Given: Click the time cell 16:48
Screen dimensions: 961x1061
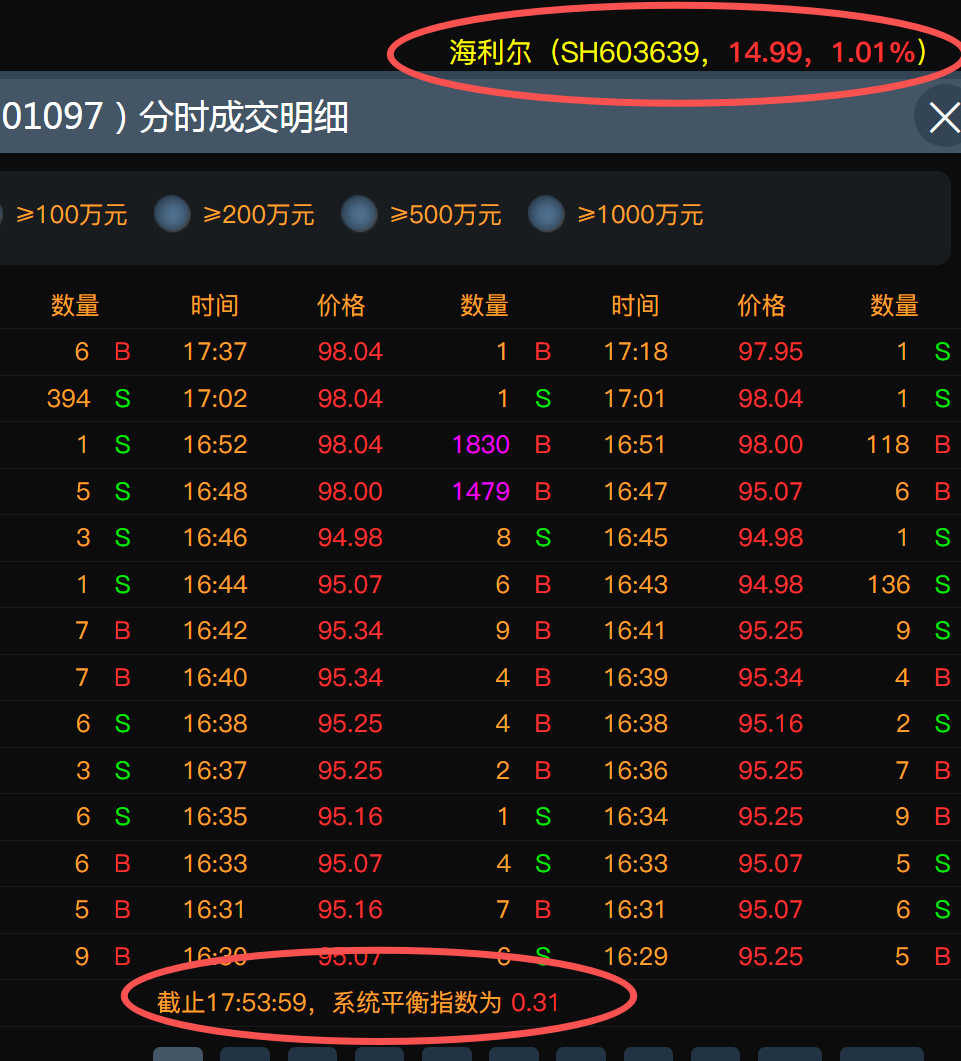Looking at the screenshot, I should (215, 491).
